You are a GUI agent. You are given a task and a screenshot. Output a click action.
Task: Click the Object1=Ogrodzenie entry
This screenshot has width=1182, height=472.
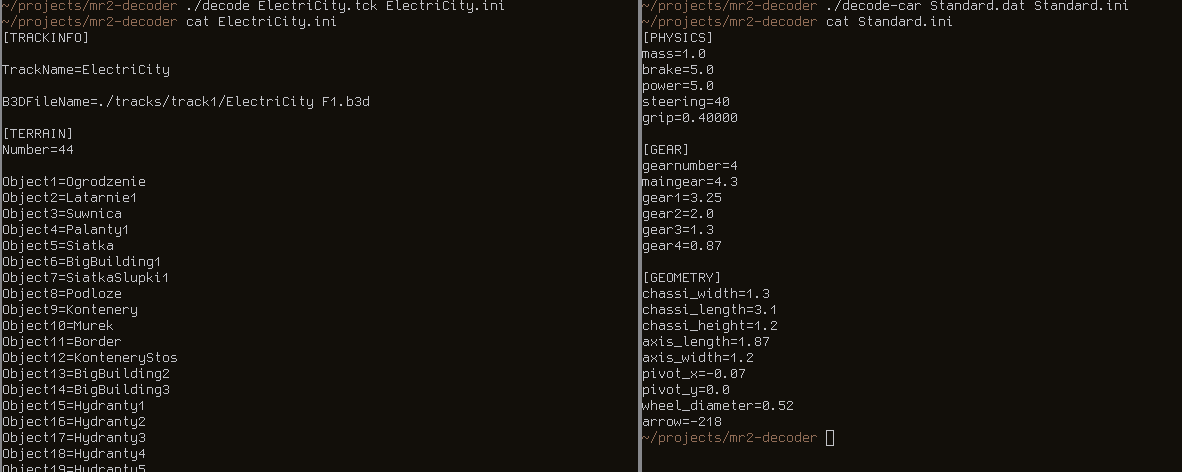pos(74,182)
